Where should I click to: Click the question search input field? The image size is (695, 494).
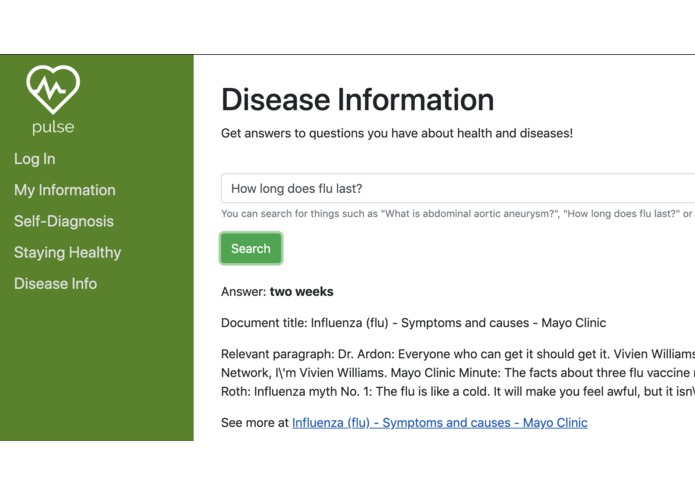click(x=458, y=188)
